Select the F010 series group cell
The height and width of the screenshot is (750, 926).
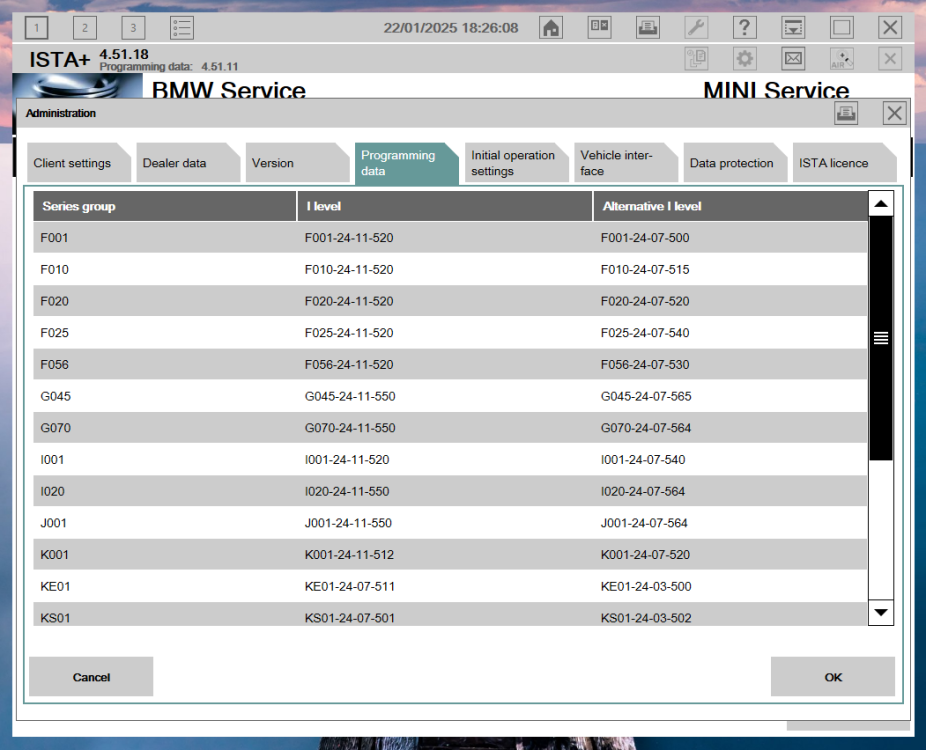tap(54, 270)
